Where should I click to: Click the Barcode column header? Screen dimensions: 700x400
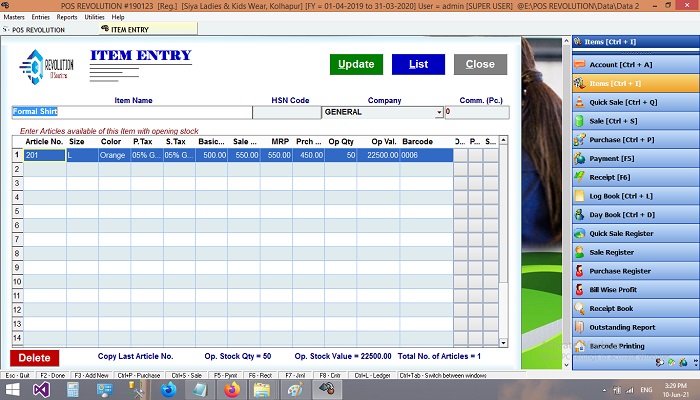pyautogui.click(x=426, y=142)
